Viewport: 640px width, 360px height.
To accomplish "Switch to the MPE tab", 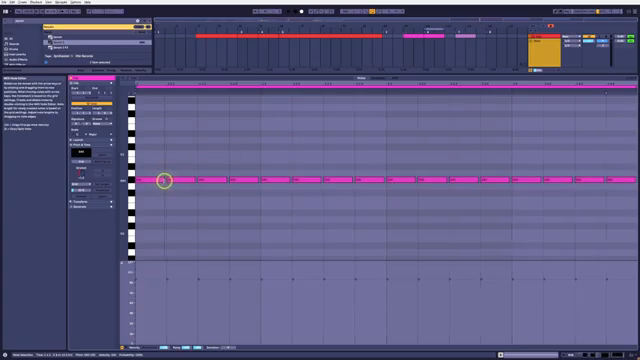I will pos(395,78).
